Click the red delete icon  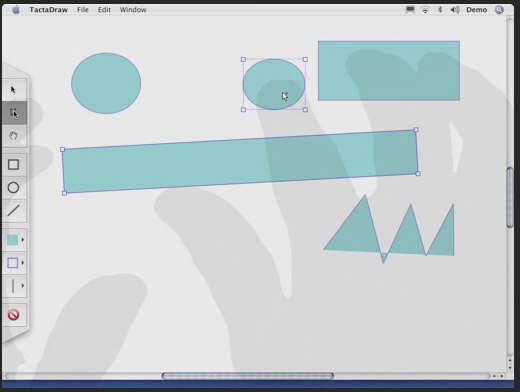point(13,315)
